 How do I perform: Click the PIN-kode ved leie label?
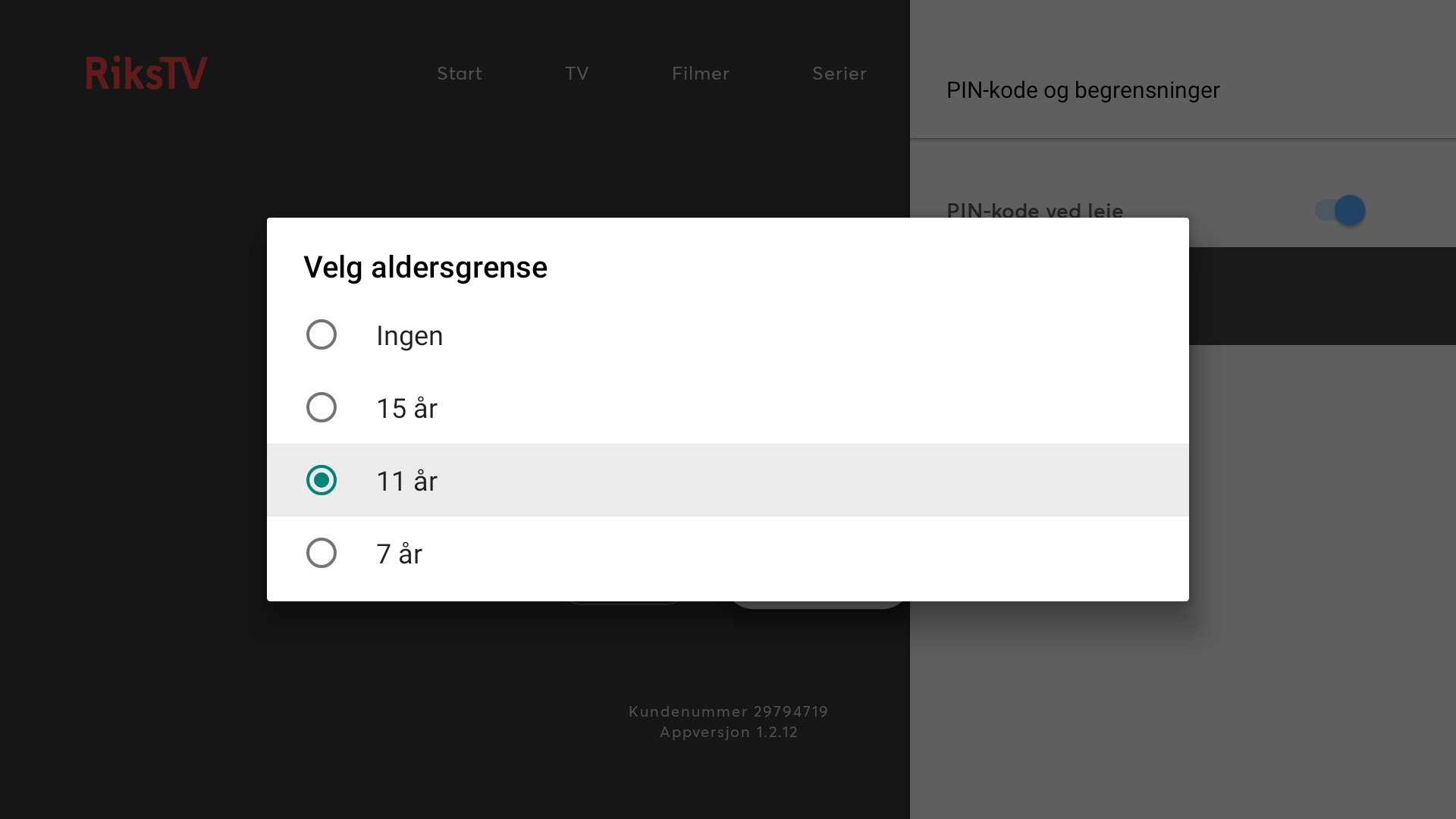pos(1035,209)
